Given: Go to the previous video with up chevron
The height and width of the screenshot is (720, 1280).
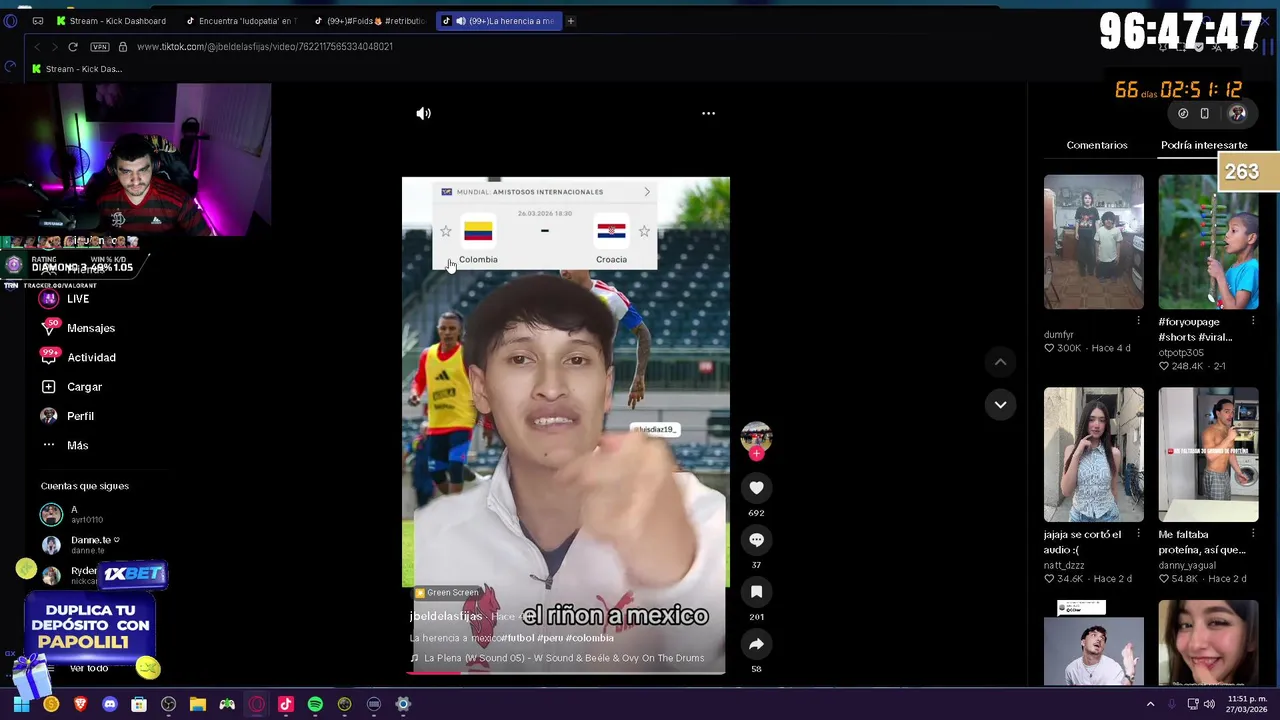Looking at the screenshot, I should click(x=1000, y=362).
